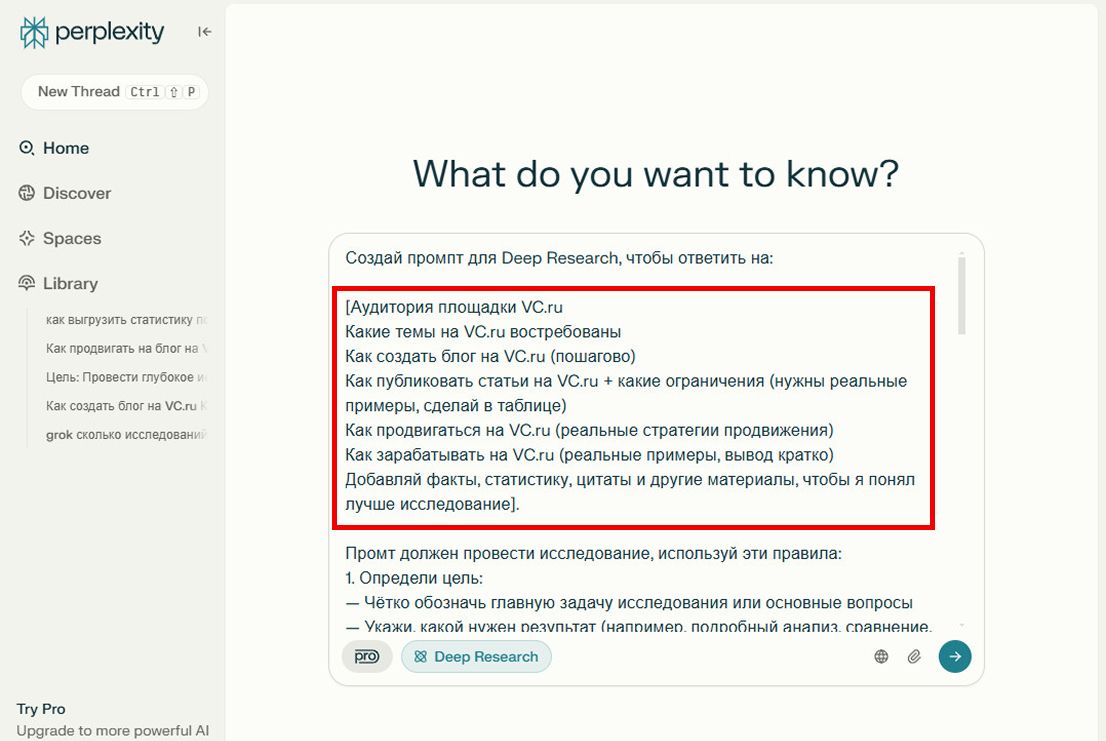Submit the prompt via the arrow icon
Screen dimensions: 1106x741
954,656
